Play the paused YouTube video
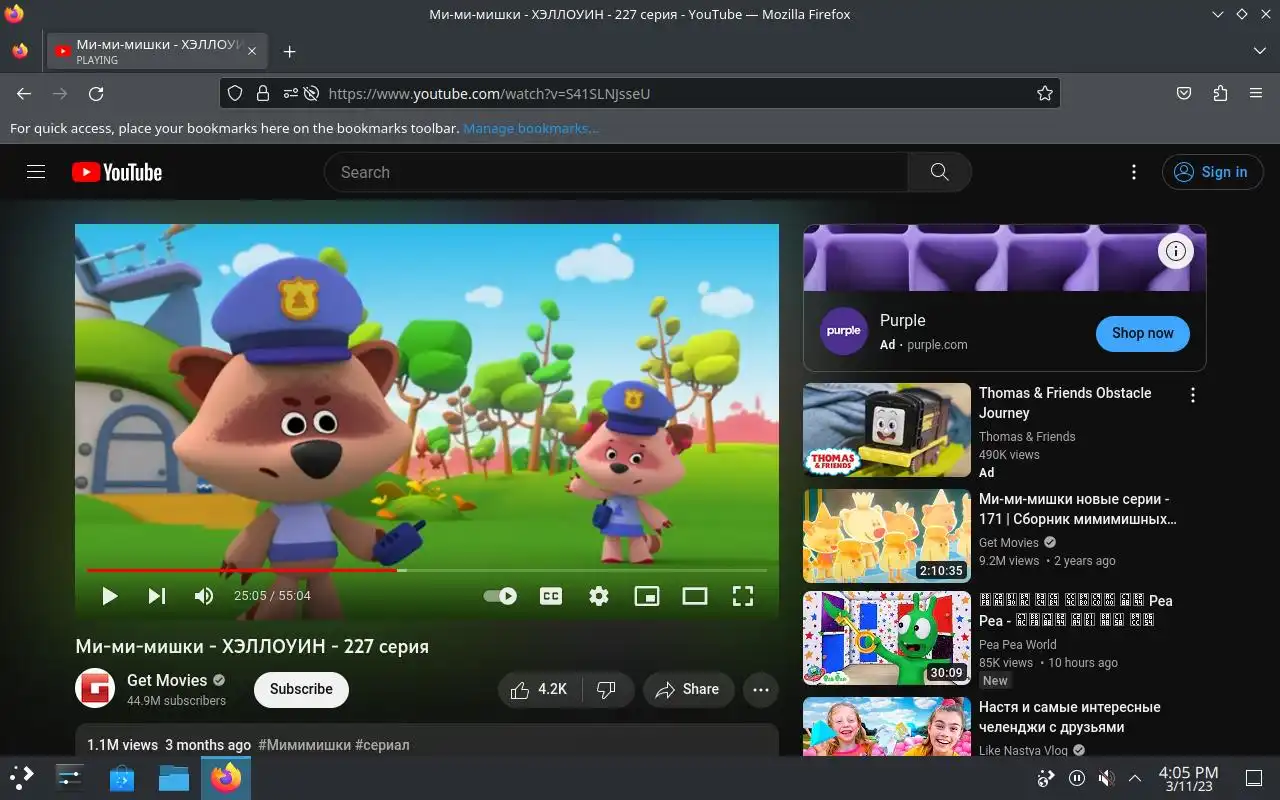 (x=110, y=596)
